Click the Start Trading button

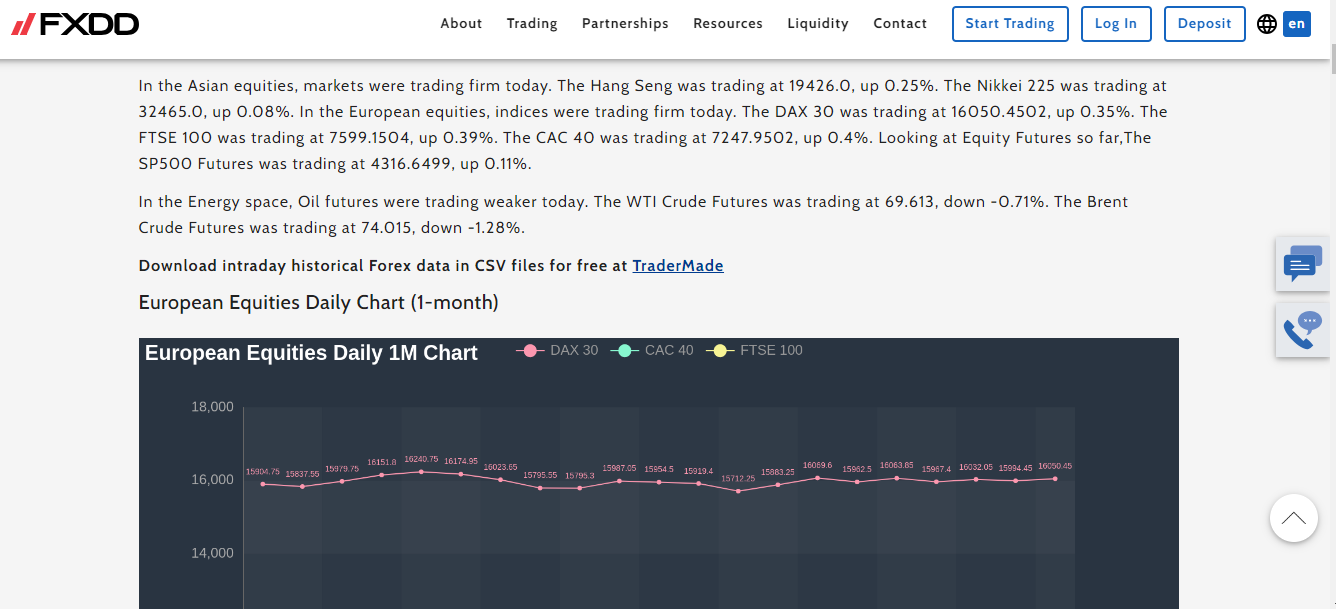[x=1010, y=24]
